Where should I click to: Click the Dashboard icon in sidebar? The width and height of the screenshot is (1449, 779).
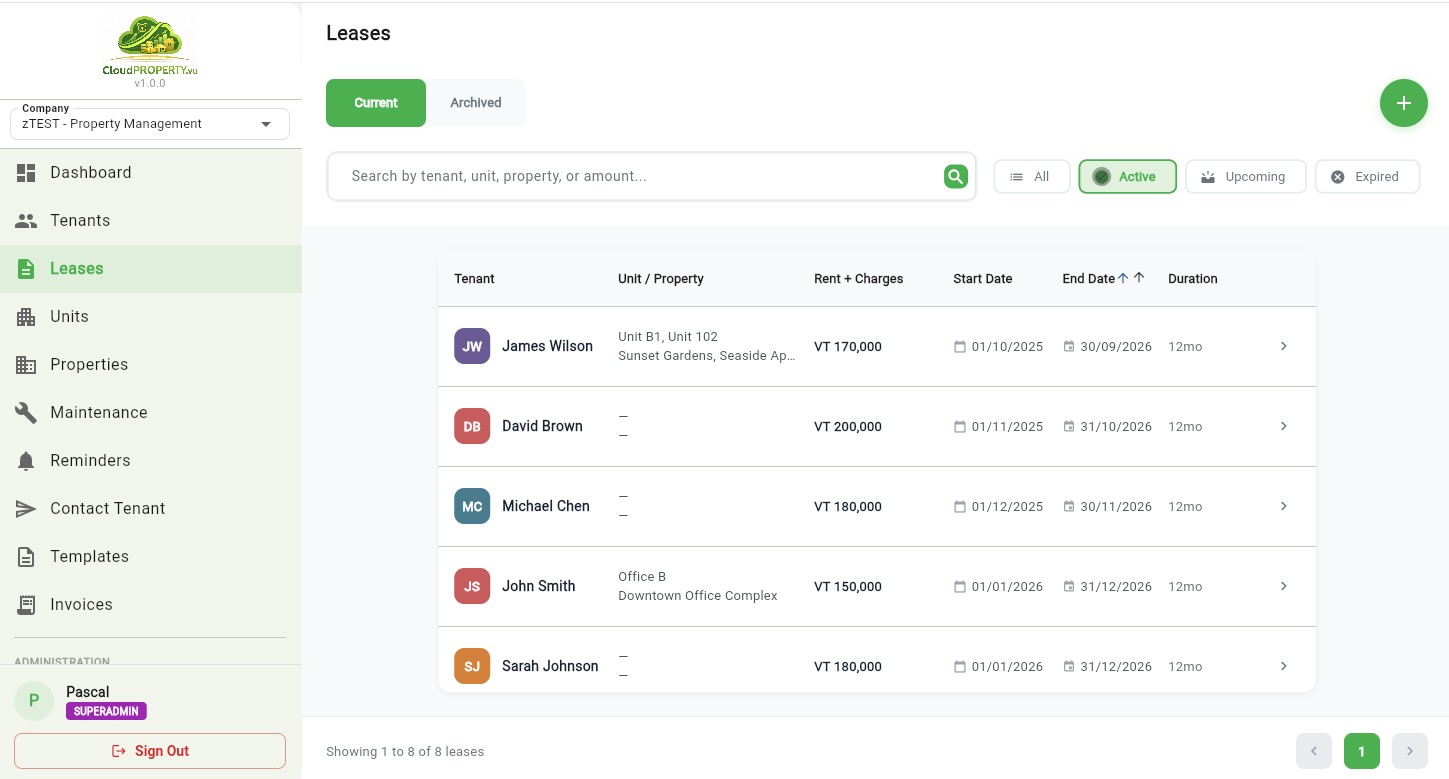[26, 173]
